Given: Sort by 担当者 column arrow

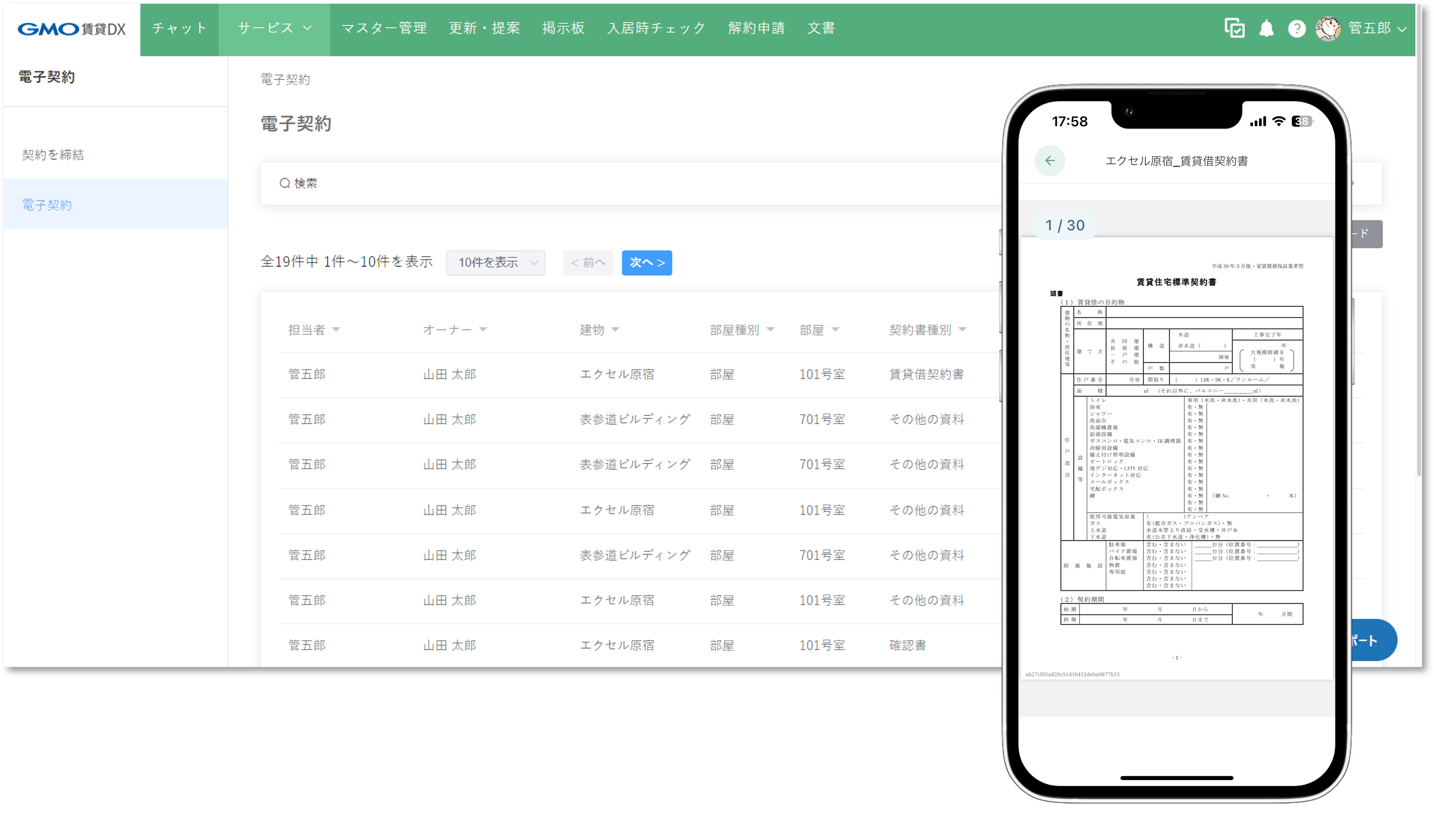Looking at the screenshot, I should point(336,330).
